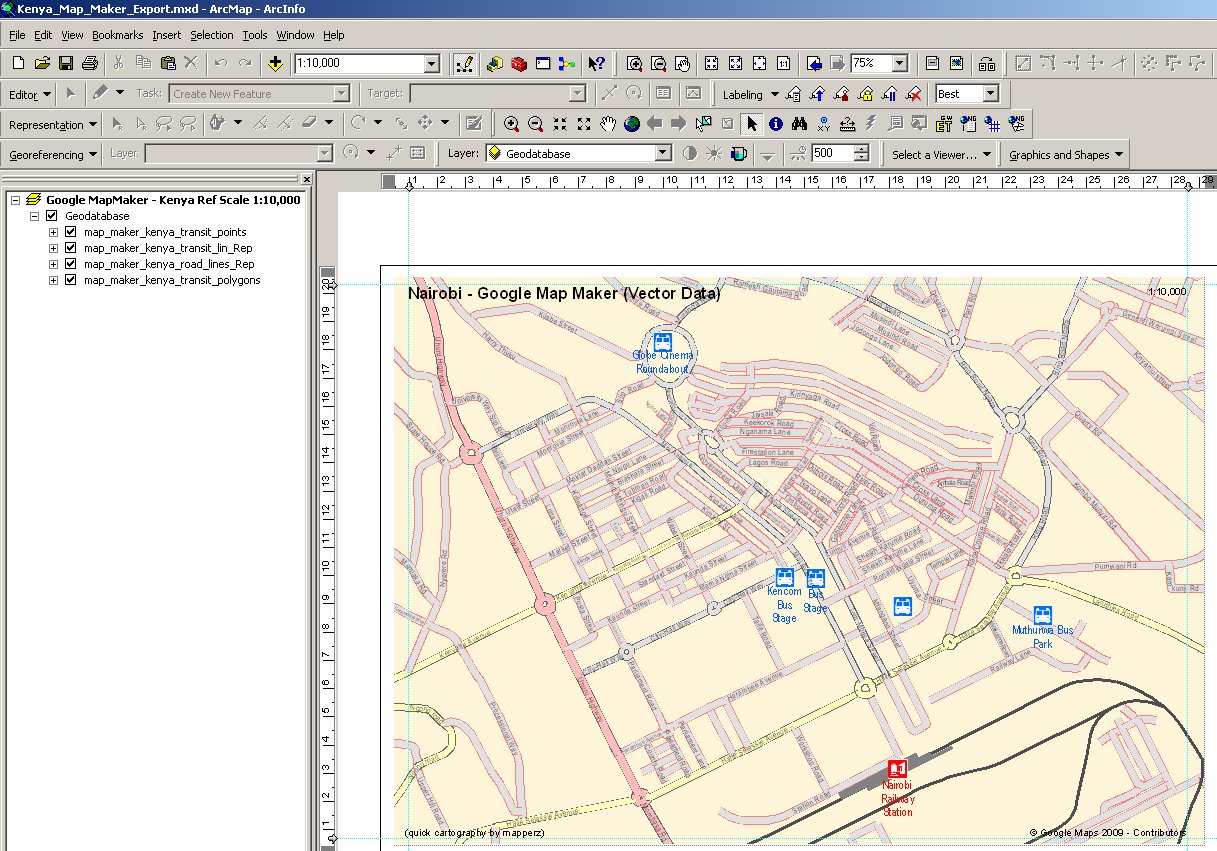Toggle map_maker_kenya_transit_polygons layer visibility
Screen dimensions: 1217x851
coord(70,280)
